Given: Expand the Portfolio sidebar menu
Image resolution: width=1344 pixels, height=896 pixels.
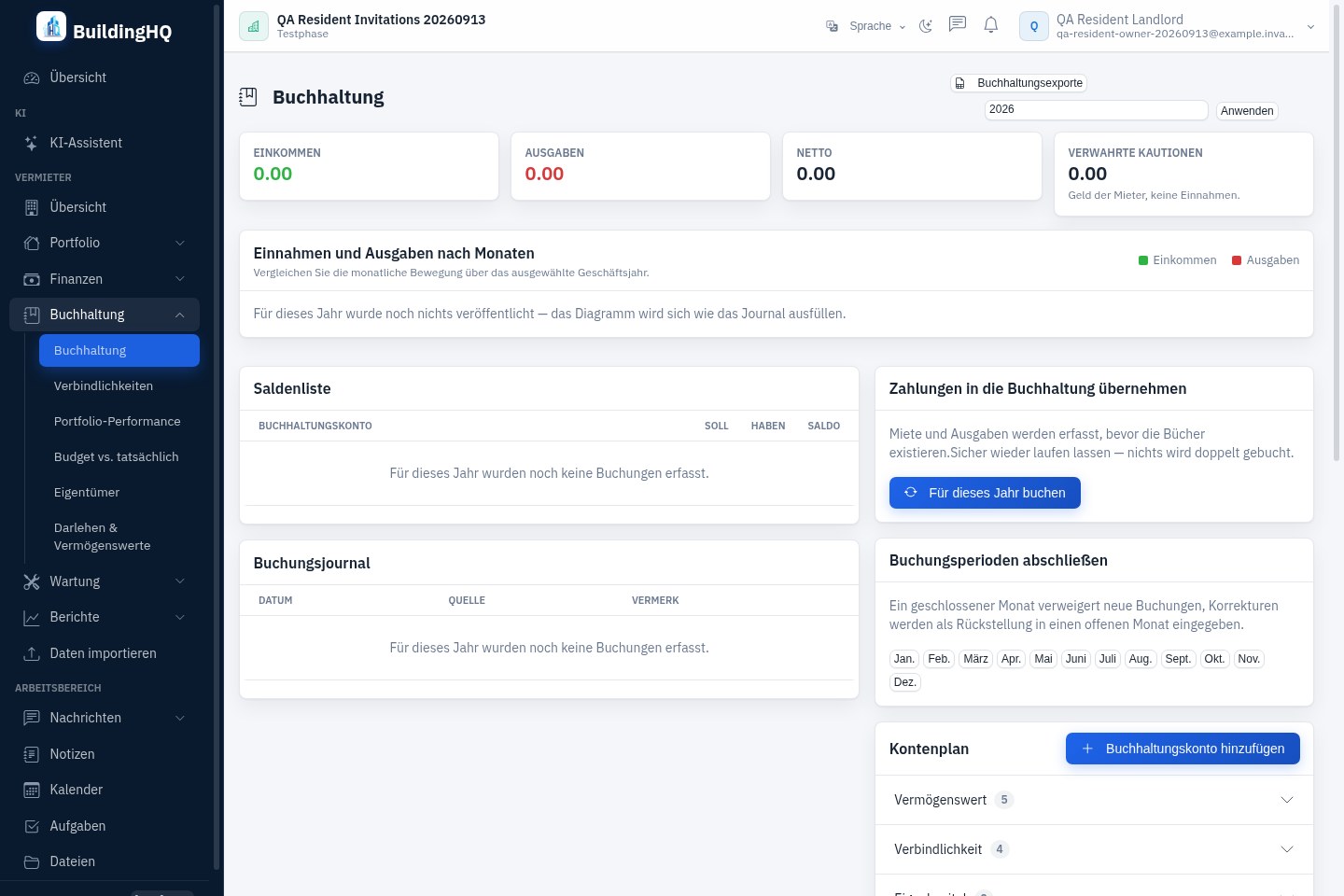Looking at the screenshot, I should click(105, 243).
